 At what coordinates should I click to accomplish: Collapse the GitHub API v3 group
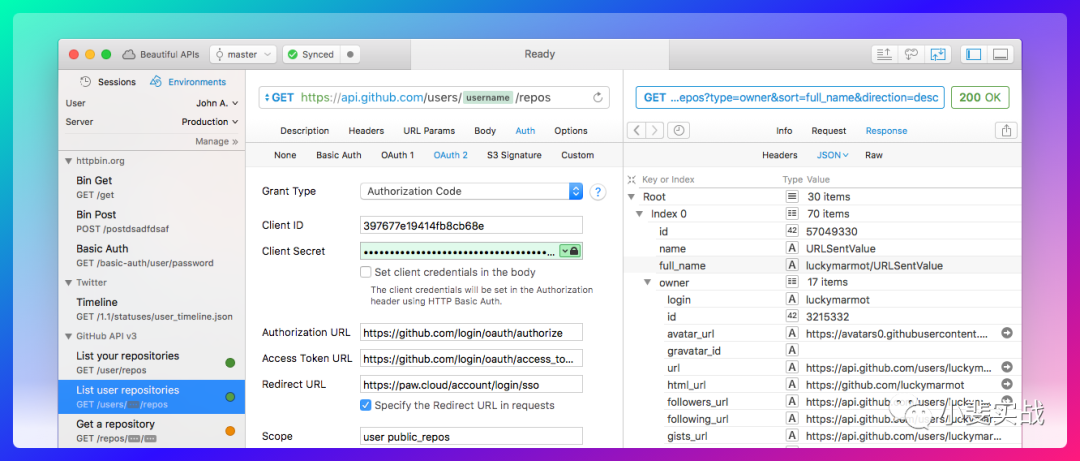pos(68,336)
